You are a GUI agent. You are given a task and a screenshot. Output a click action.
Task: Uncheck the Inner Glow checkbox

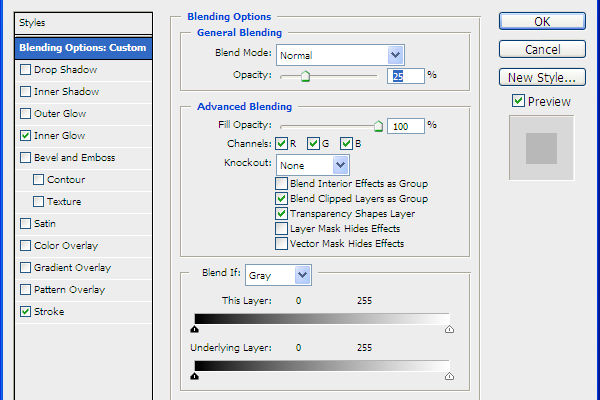click(x=26, y=136)
